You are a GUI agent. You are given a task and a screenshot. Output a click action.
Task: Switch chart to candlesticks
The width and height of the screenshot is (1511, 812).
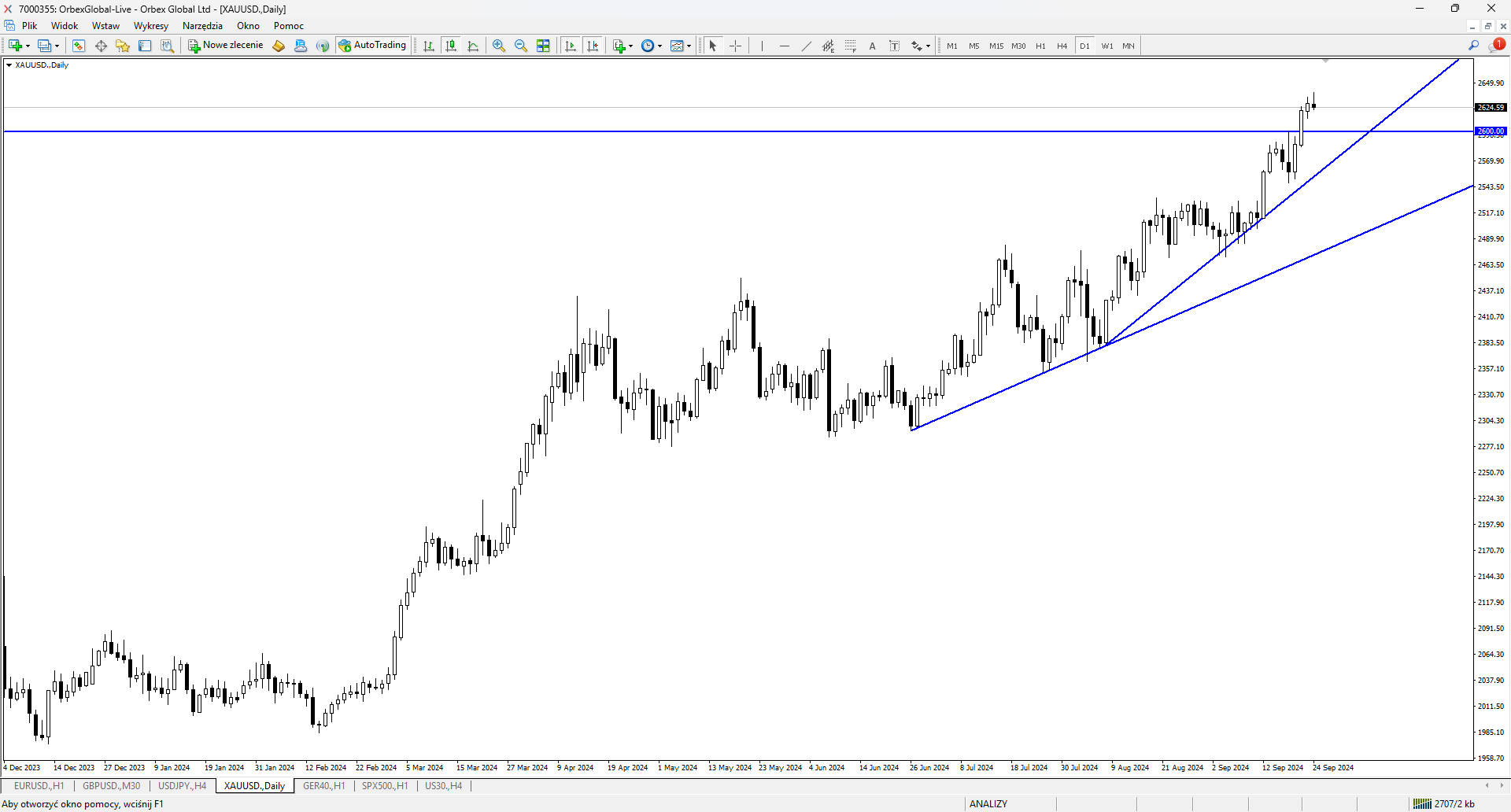[451, 46]
